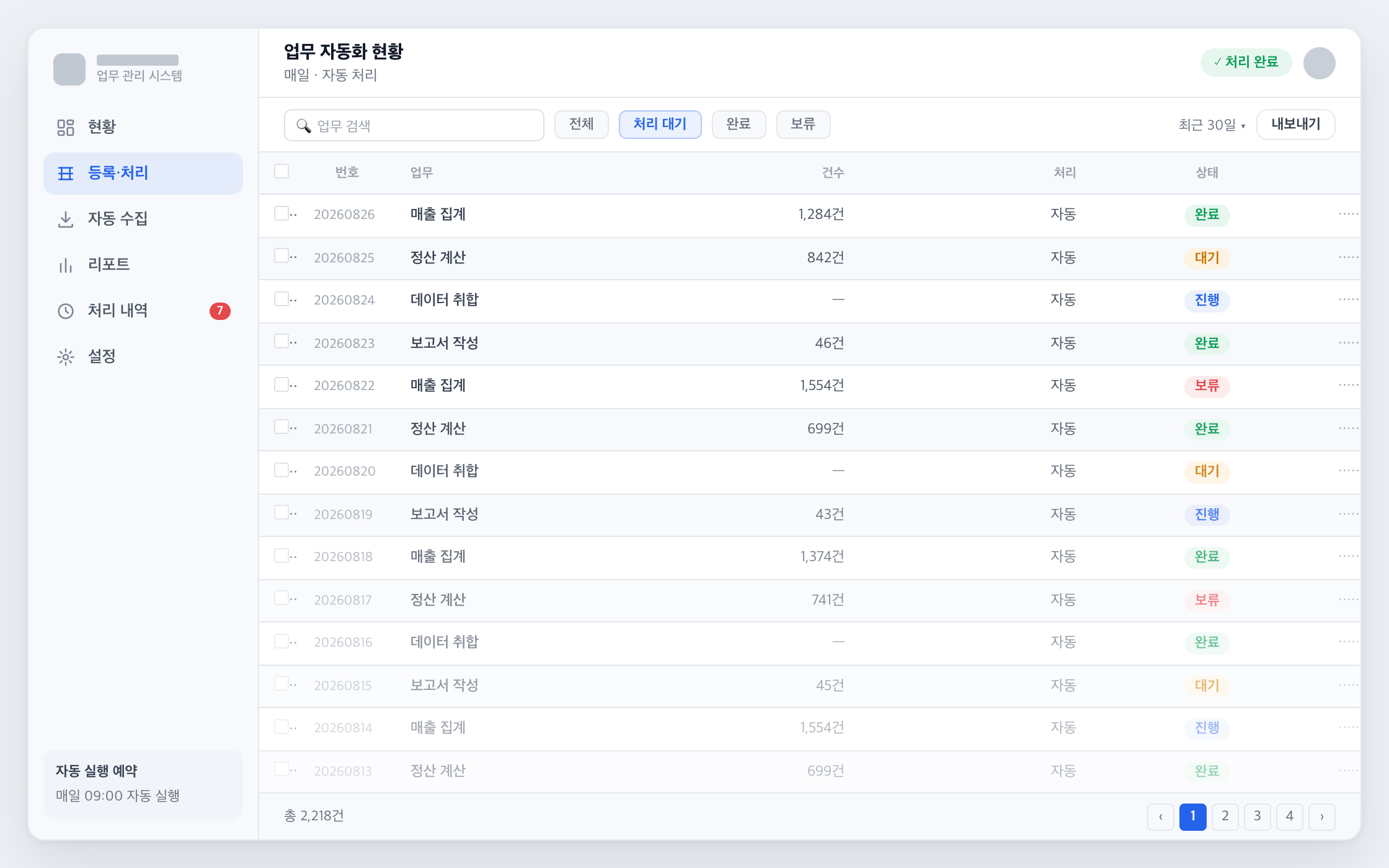The image size is (1389, 868).
Task: Open more options for row 20260822
Action: click(x=1349, y=385)
